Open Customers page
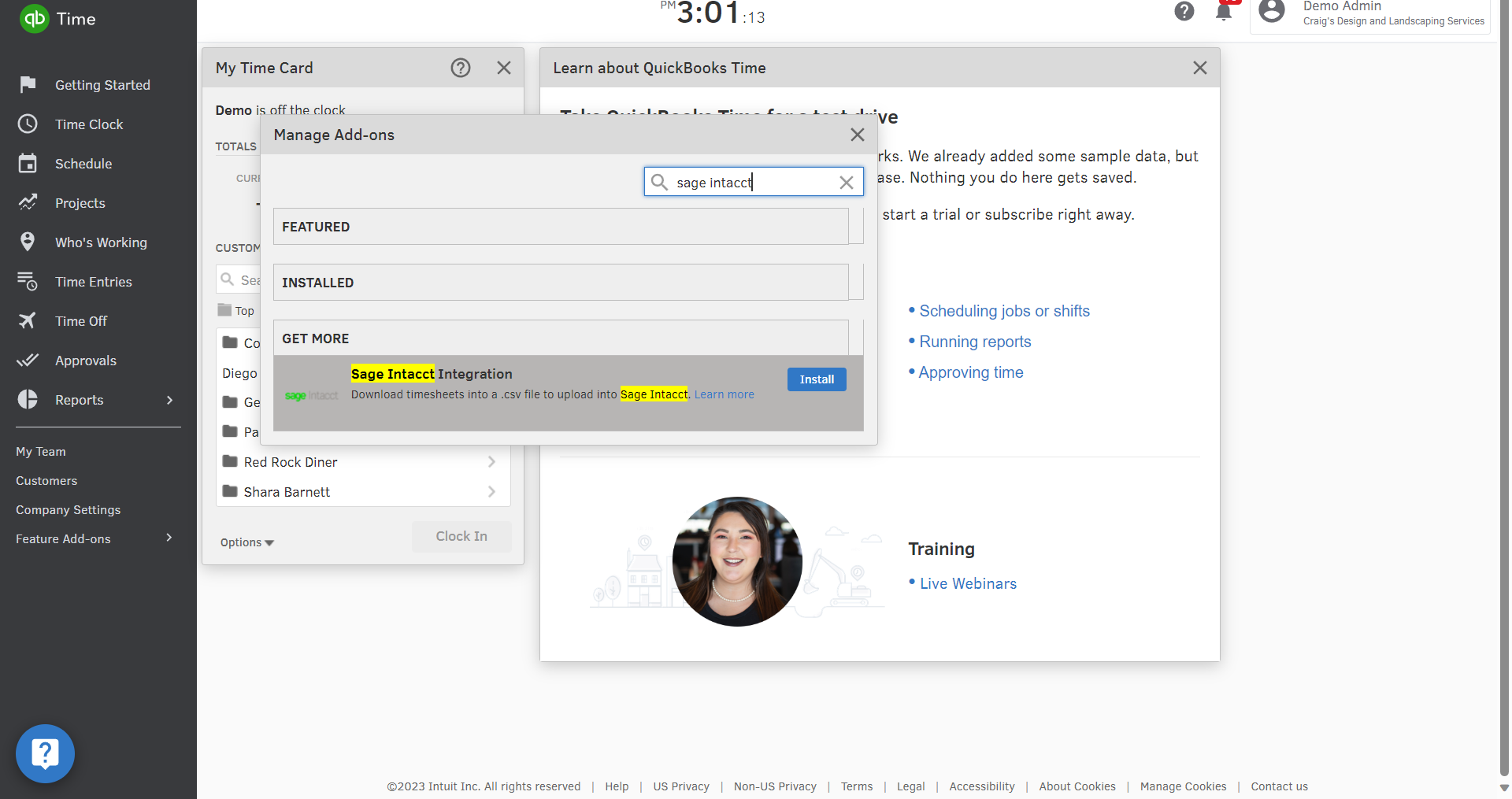The width and height of the screenshot is (1512, 799). coord(46,481)
